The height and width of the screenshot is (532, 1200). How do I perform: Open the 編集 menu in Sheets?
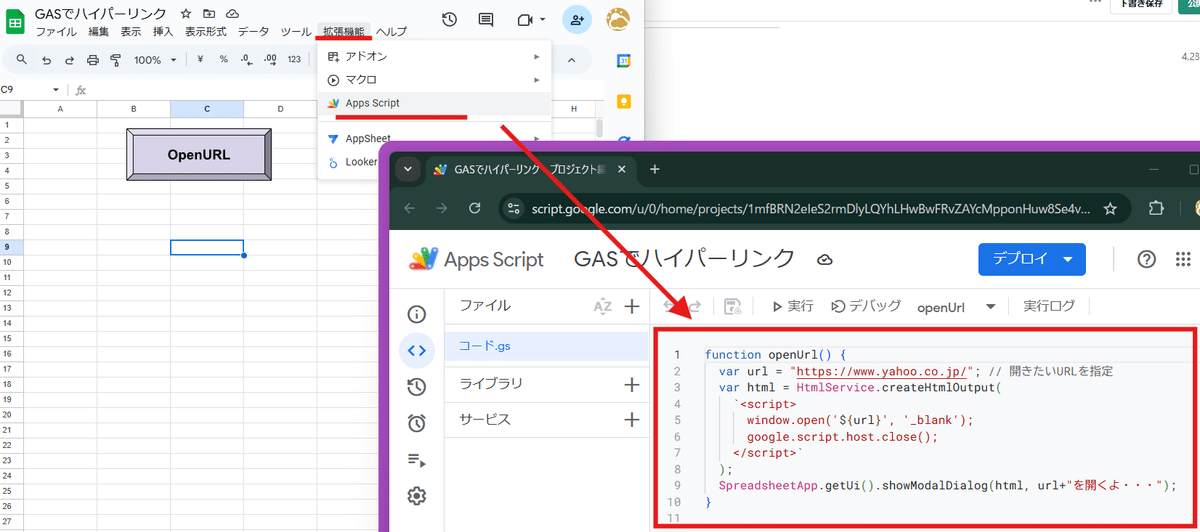[x=99, y=32]
